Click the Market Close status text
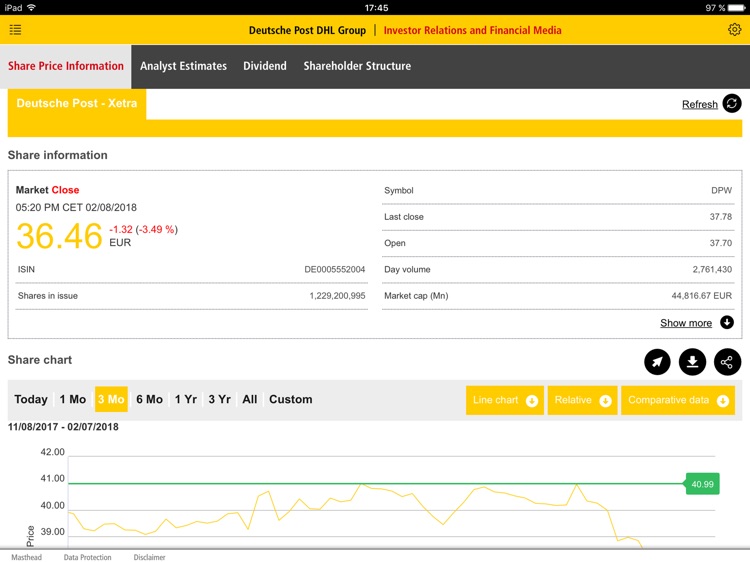750x562 pixels. click(47, 190)
